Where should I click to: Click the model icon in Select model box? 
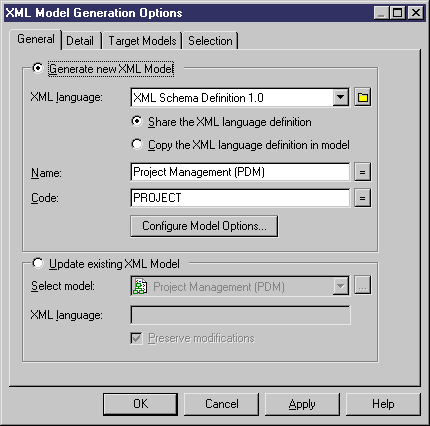(x=140, y=286)
